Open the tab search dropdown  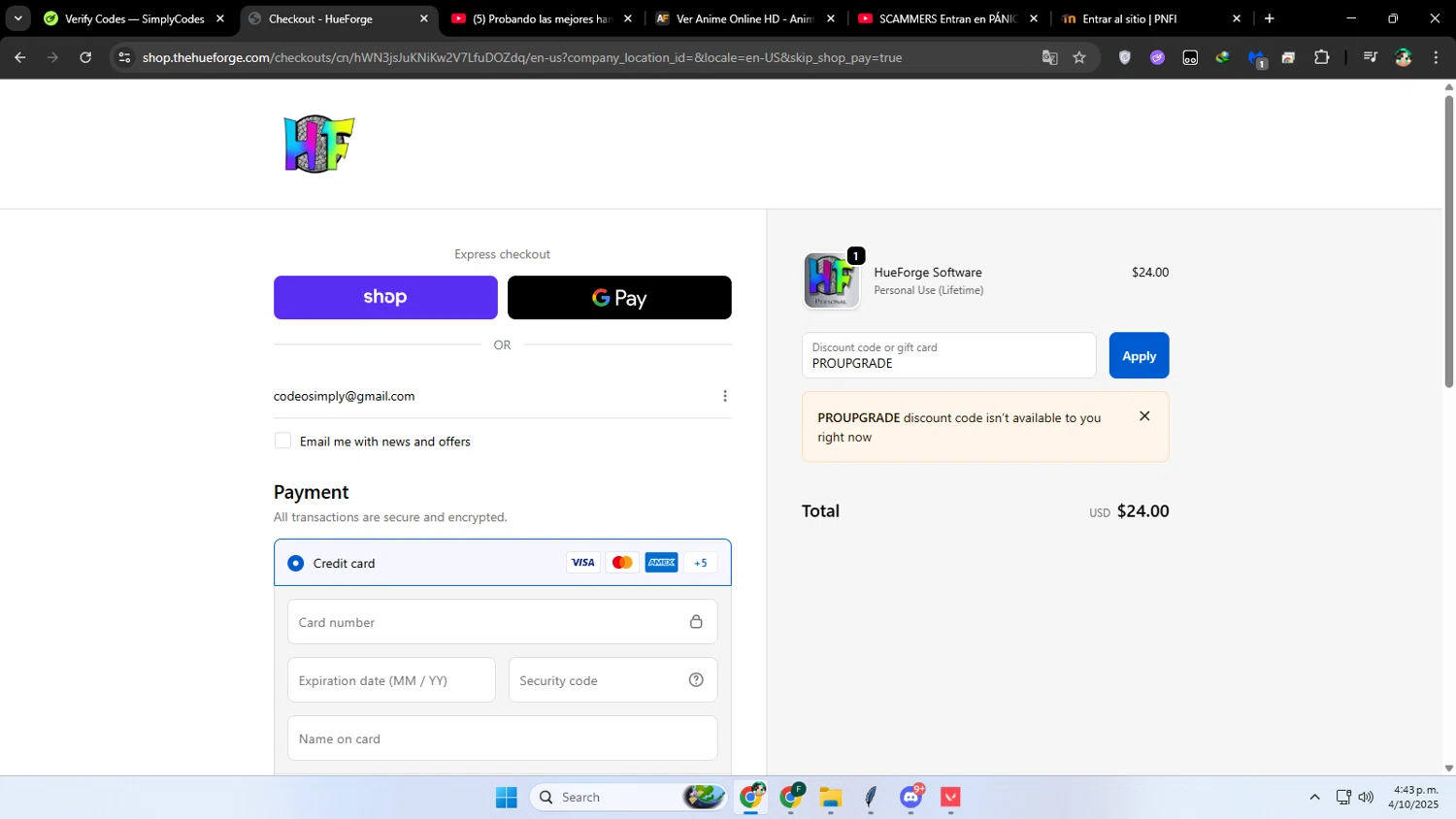click(x=17, y=18)
